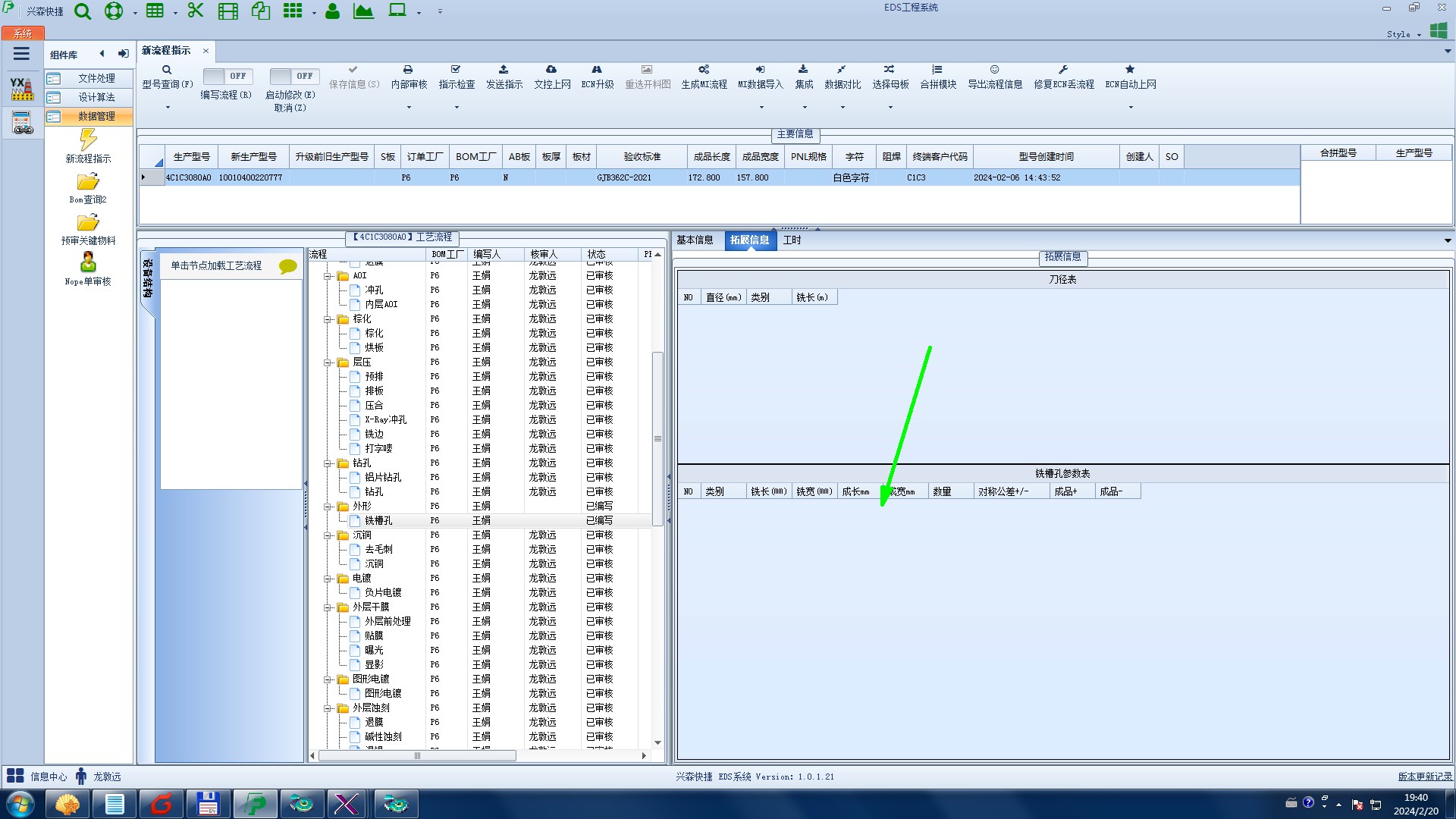Screen dimensions: 1456x819
Task: Expand 选择母板 dropdown arrow
Action: click(890, 107)
